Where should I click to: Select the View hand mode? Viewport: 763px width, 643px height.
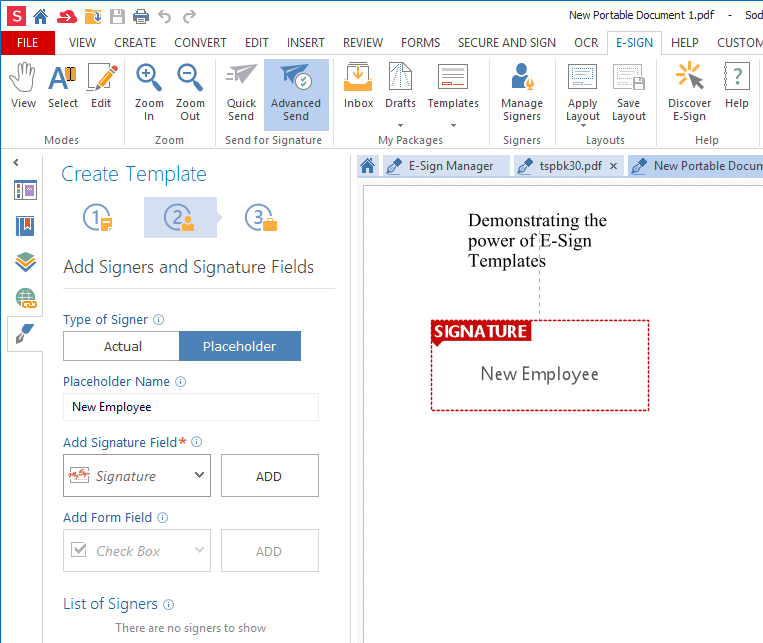coord(23,86)
